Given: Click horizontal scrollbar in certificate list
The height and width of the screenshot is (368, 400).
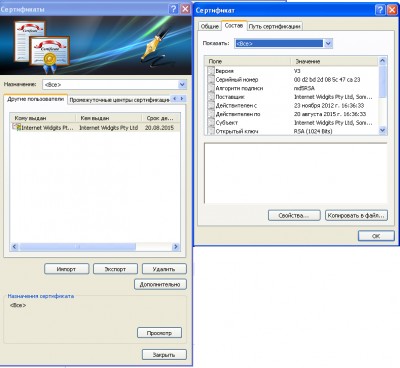Looking at the screenshot, I should coord(95,247).
